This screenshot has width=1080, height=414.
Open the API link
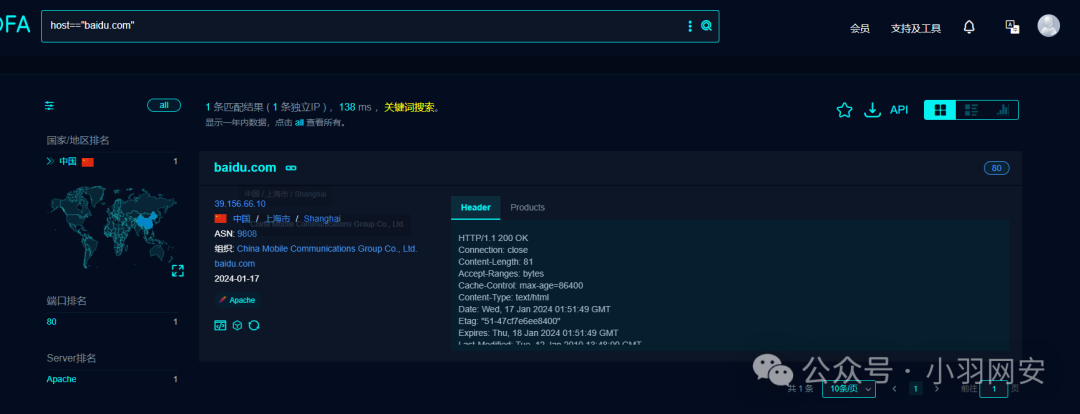(899, 110)
